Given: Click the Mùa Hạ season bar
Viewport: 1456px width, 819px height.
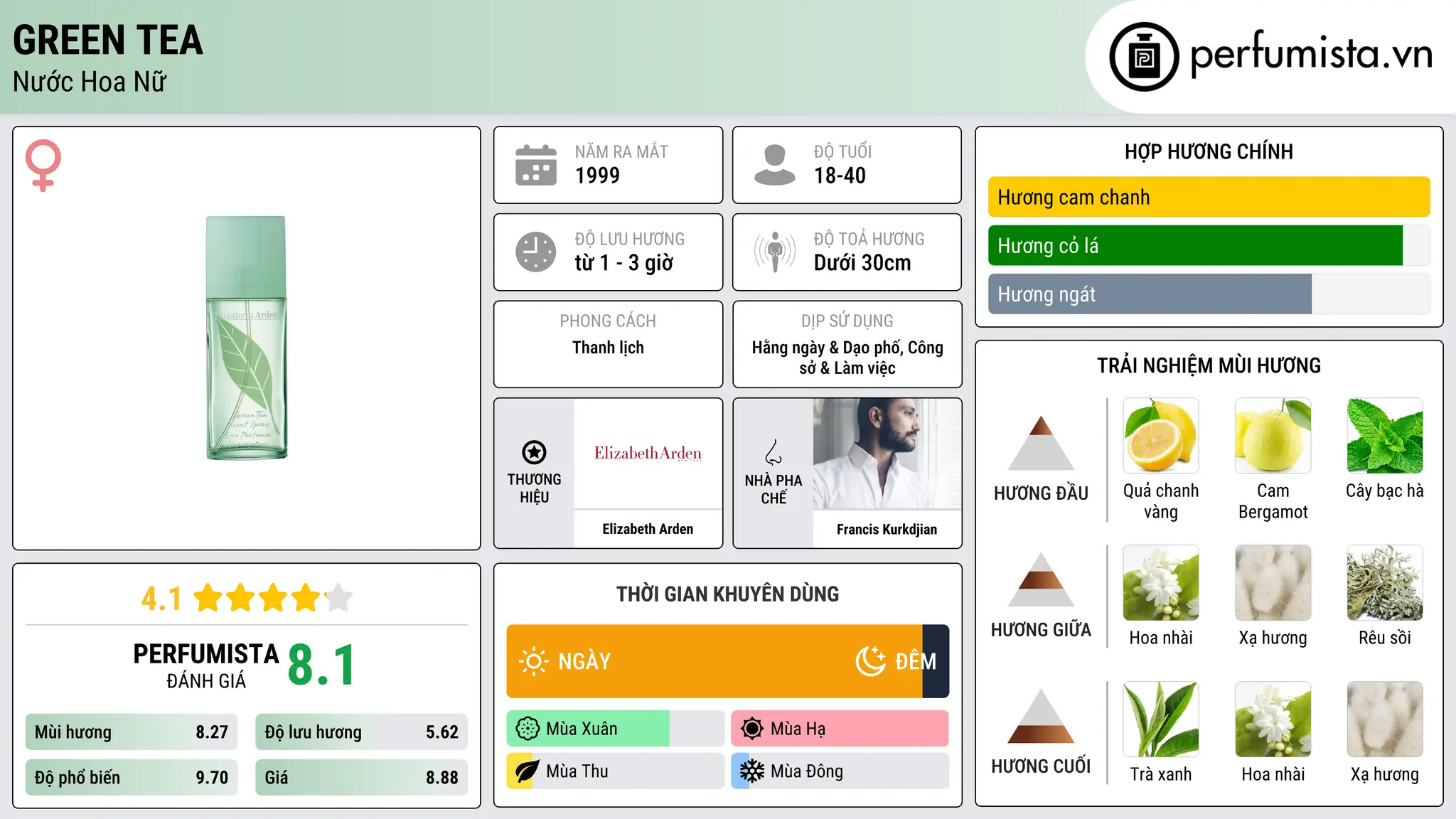Looking at the screenshot, I should 840,729.
